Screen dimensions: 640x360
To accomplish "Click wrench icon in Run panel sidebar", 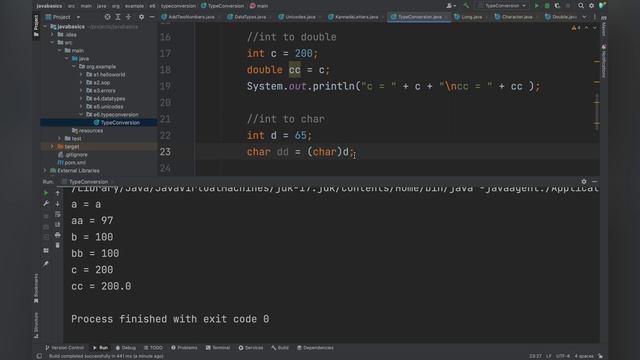I will pos(46,204).
